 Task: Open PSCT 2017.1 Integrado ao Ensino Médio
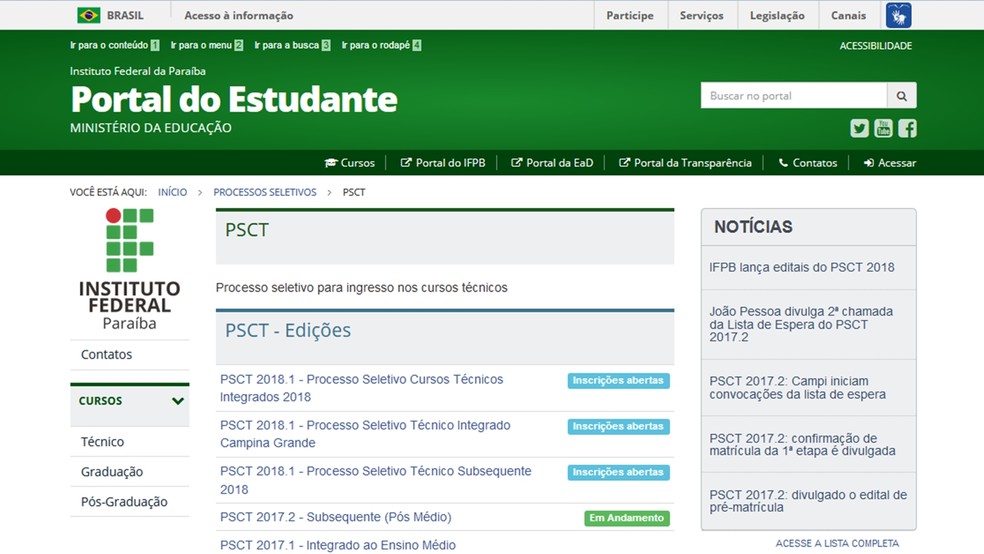pyautogui.click(x=338, y=545)
